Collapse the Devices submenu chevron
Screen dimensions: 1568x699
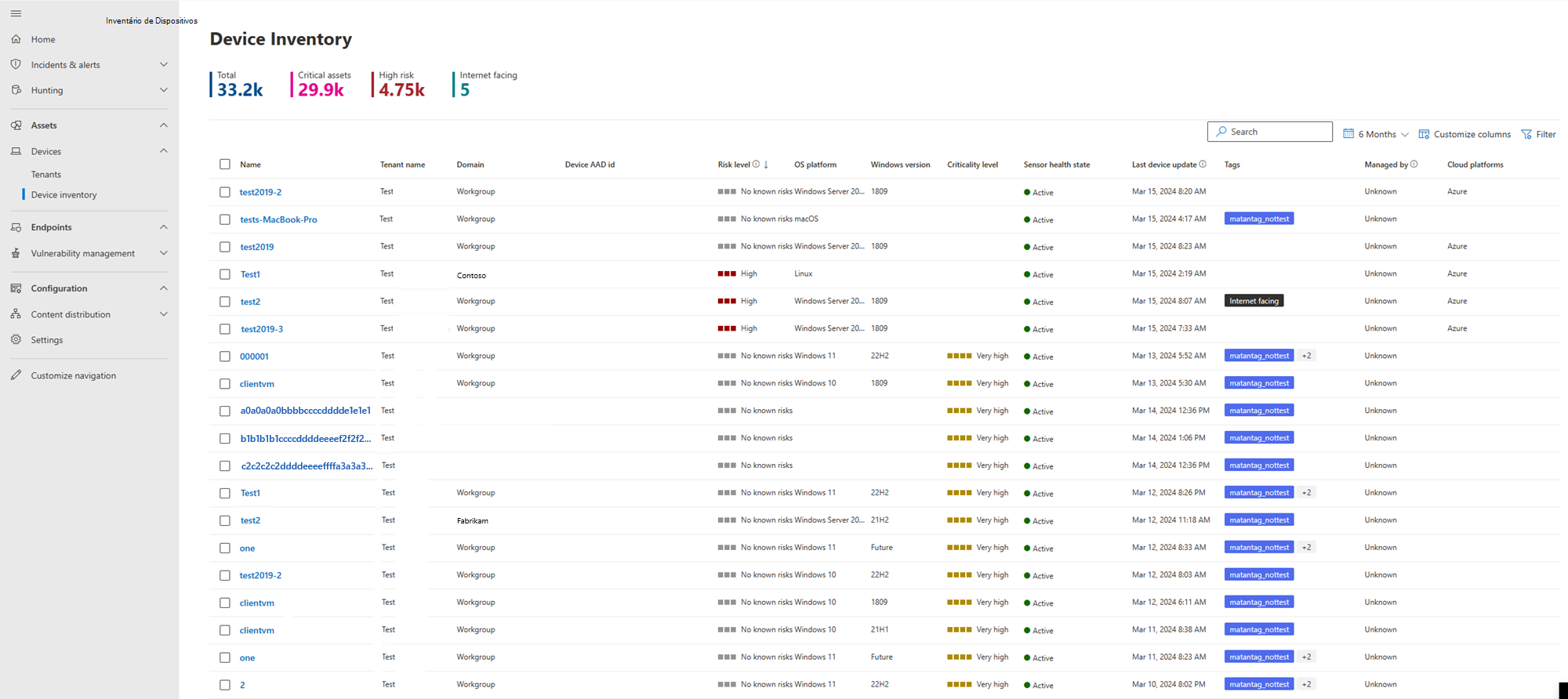point(164,151)
